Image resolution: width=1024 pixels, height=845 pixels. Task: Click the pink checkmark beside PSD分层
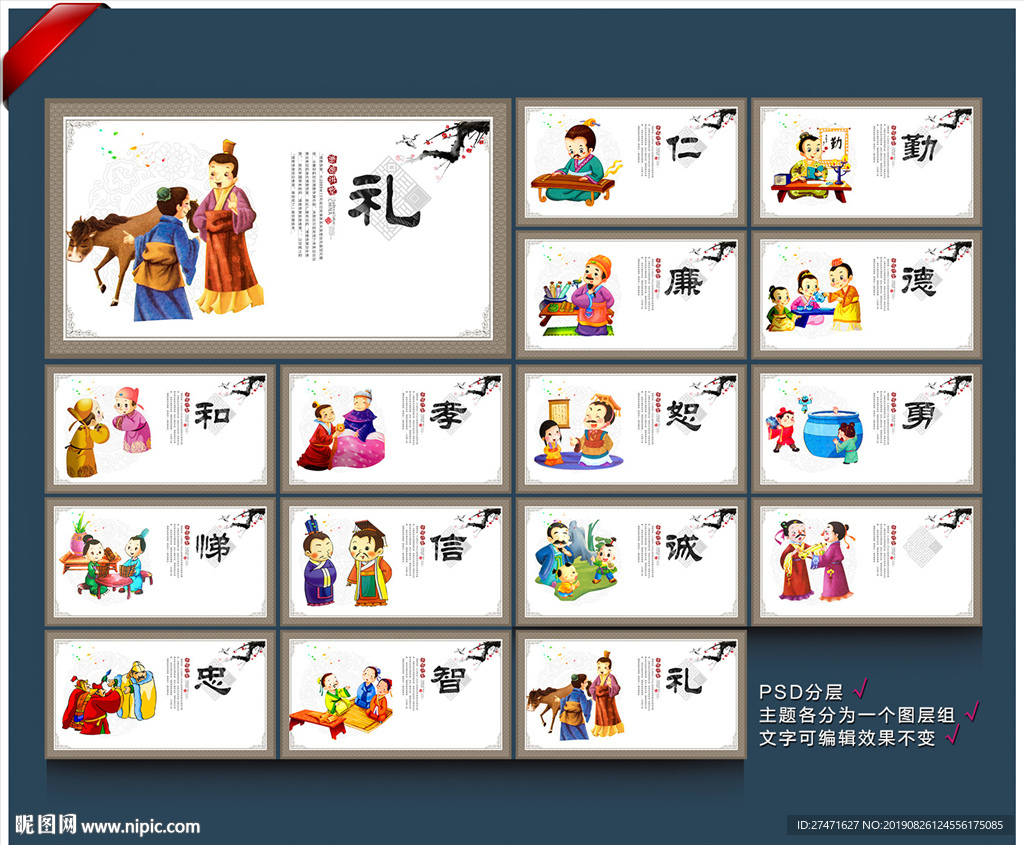pos(860,688)
